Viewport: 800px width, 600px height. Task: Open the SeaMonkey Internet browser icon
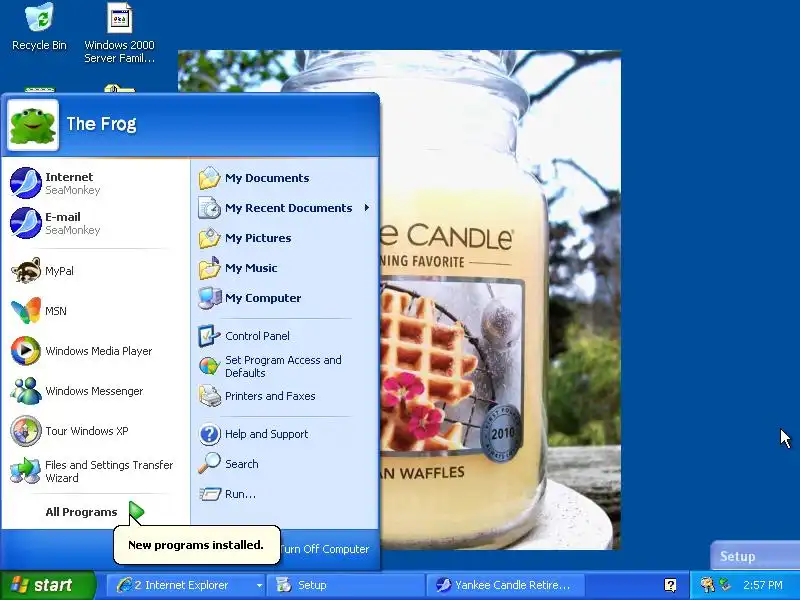pos(26,183)
